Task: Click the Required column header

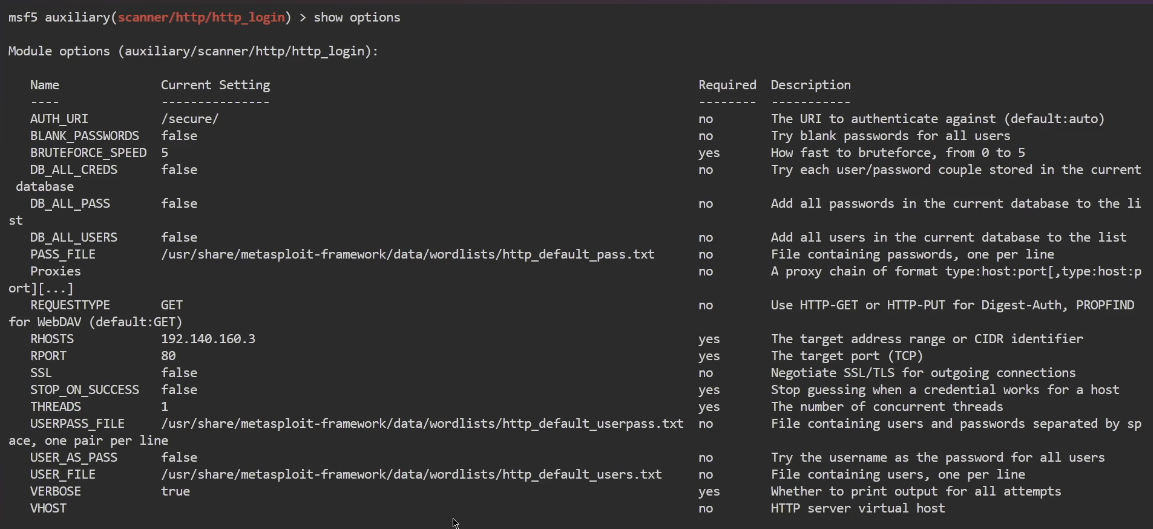Action: coord(727,85)
